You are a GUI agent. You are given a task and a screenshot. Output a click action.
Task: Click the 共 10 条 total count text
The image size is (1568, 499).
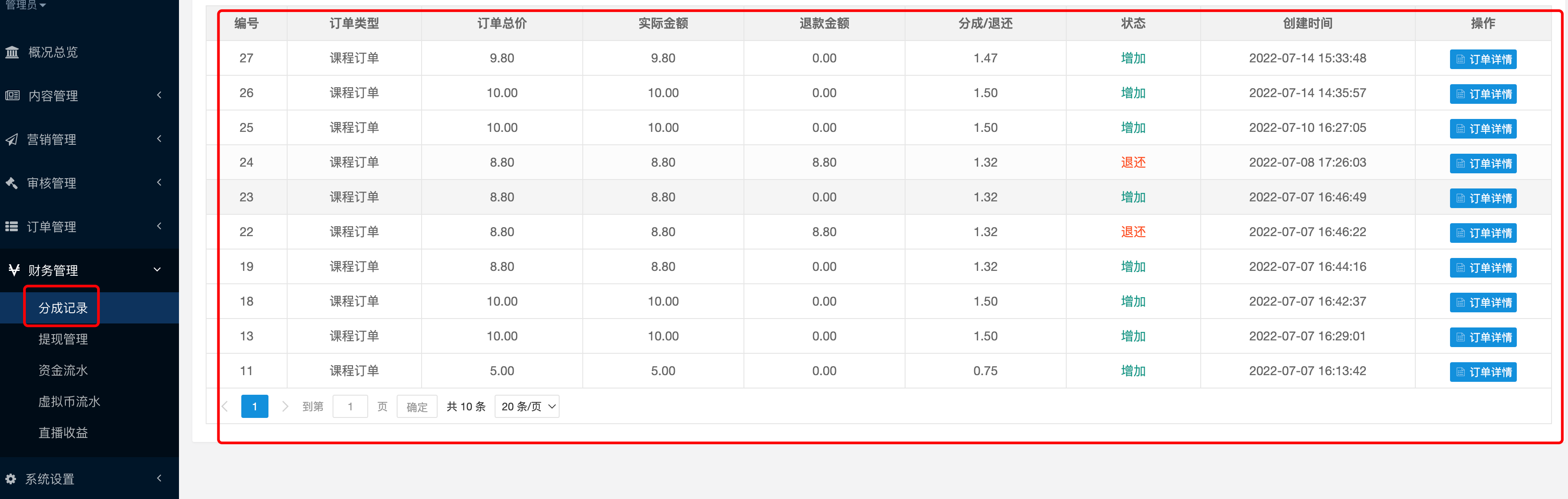point(466,406)
